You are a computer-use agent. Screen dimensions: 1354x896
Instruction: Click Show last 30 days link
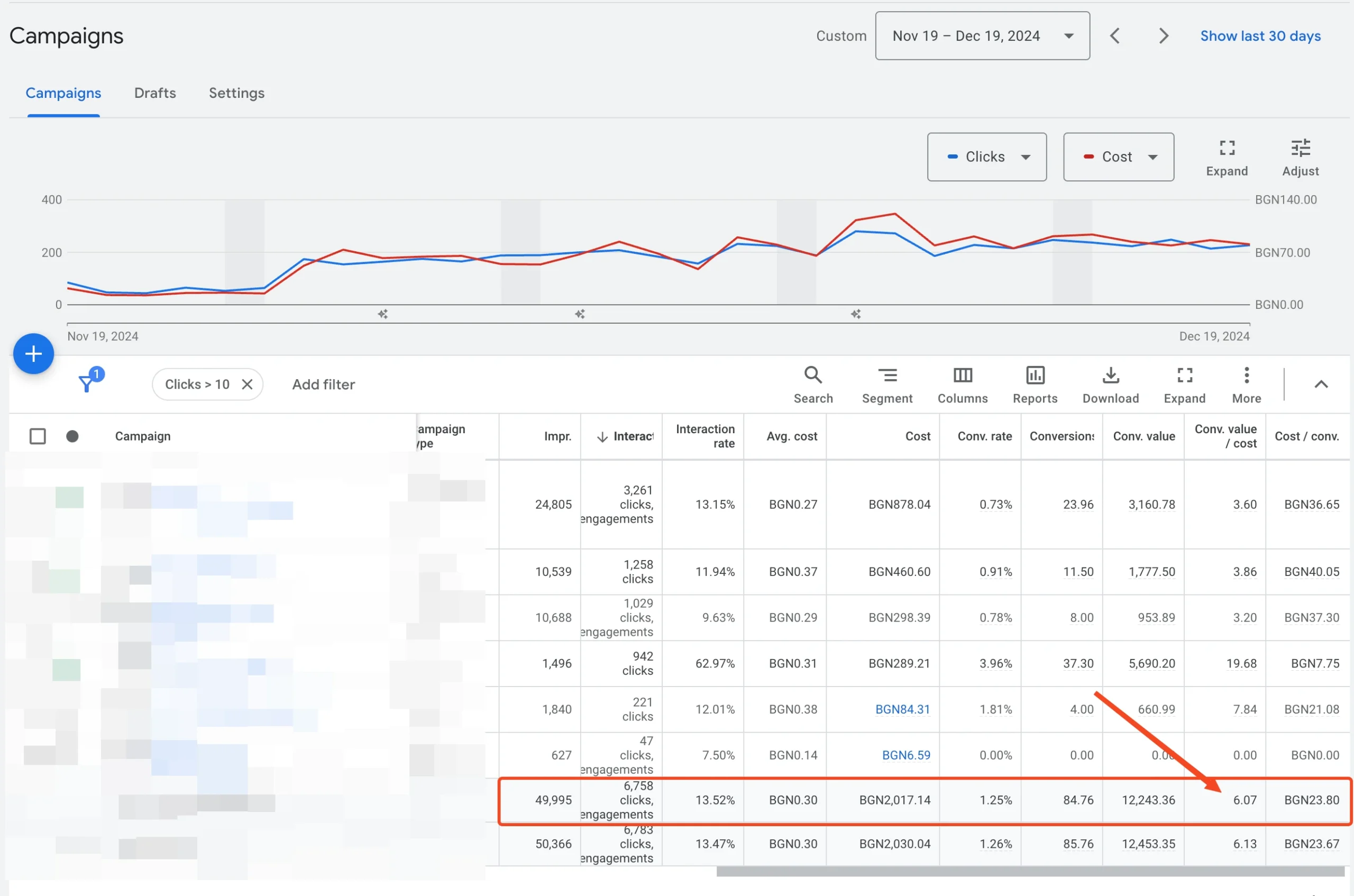pyautogui.click(x=1260, y=36)
